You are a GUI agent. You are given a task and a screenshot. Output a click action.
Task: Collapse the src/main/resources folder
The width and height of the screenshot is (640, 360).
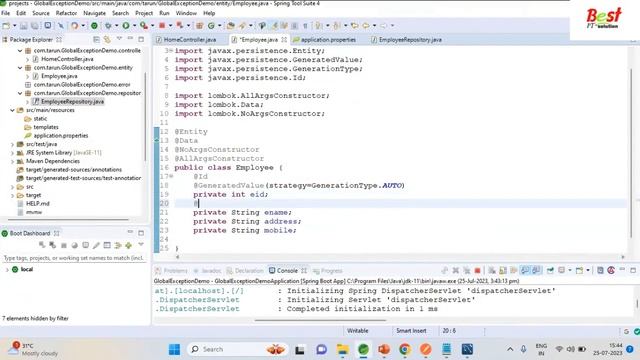coord(12,110)
